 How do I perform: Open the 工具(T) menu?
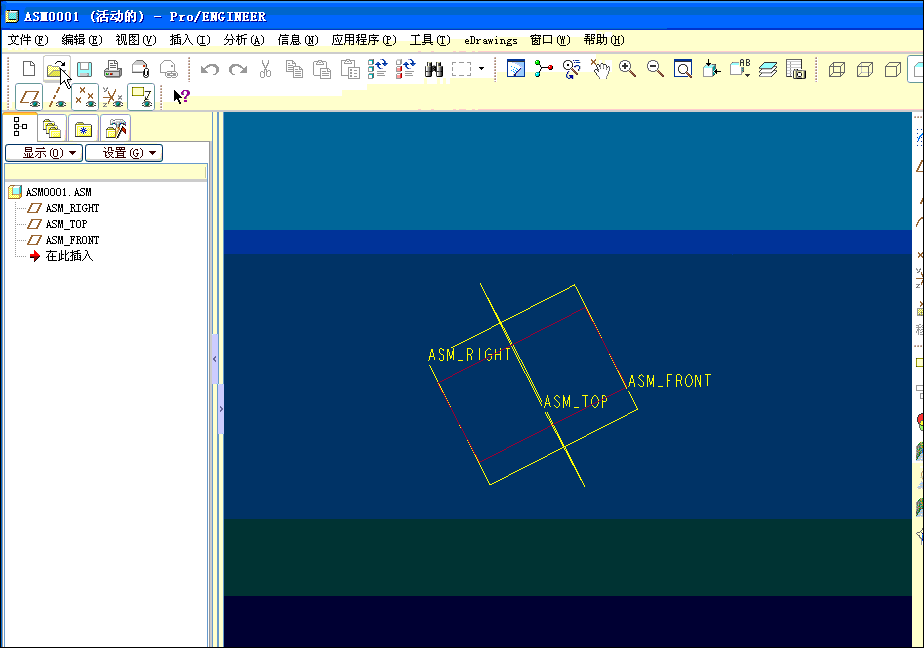(430, 40)
